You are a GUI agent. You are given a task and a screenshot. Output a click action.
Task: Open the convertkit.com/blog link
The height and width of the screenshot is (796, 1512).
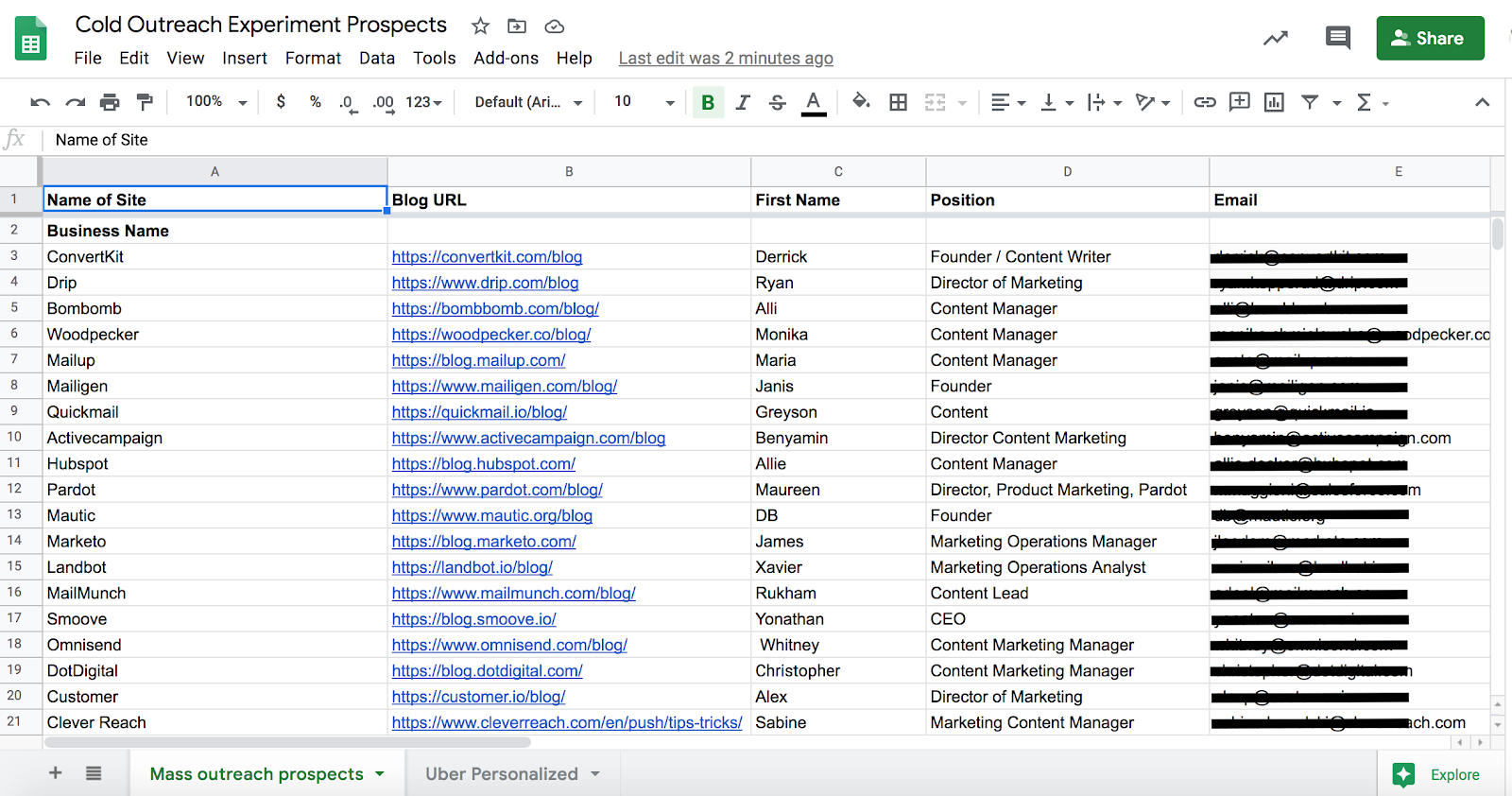[487, 257]
